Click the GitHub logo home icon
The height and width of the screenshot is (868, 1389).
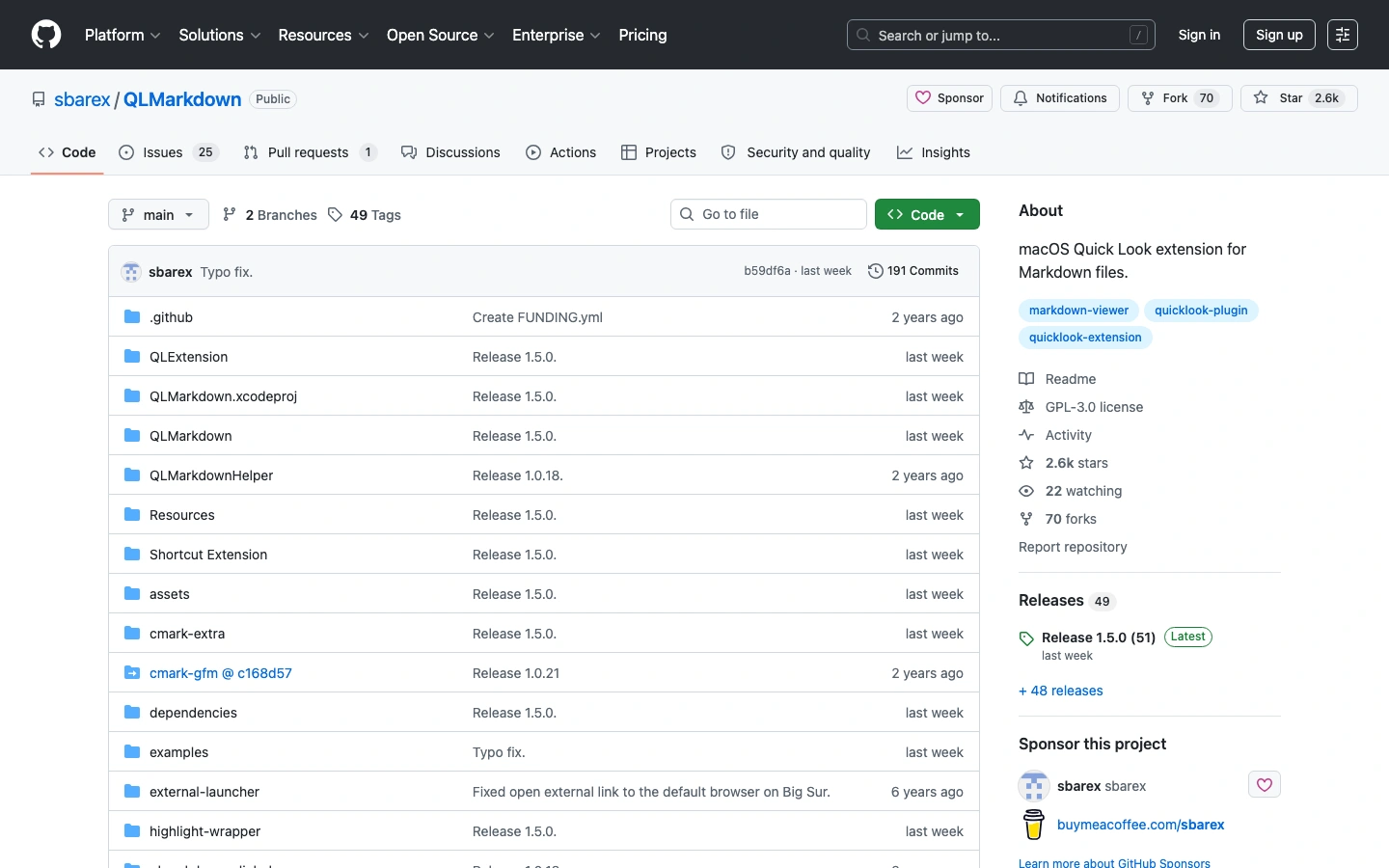point(46,35)
